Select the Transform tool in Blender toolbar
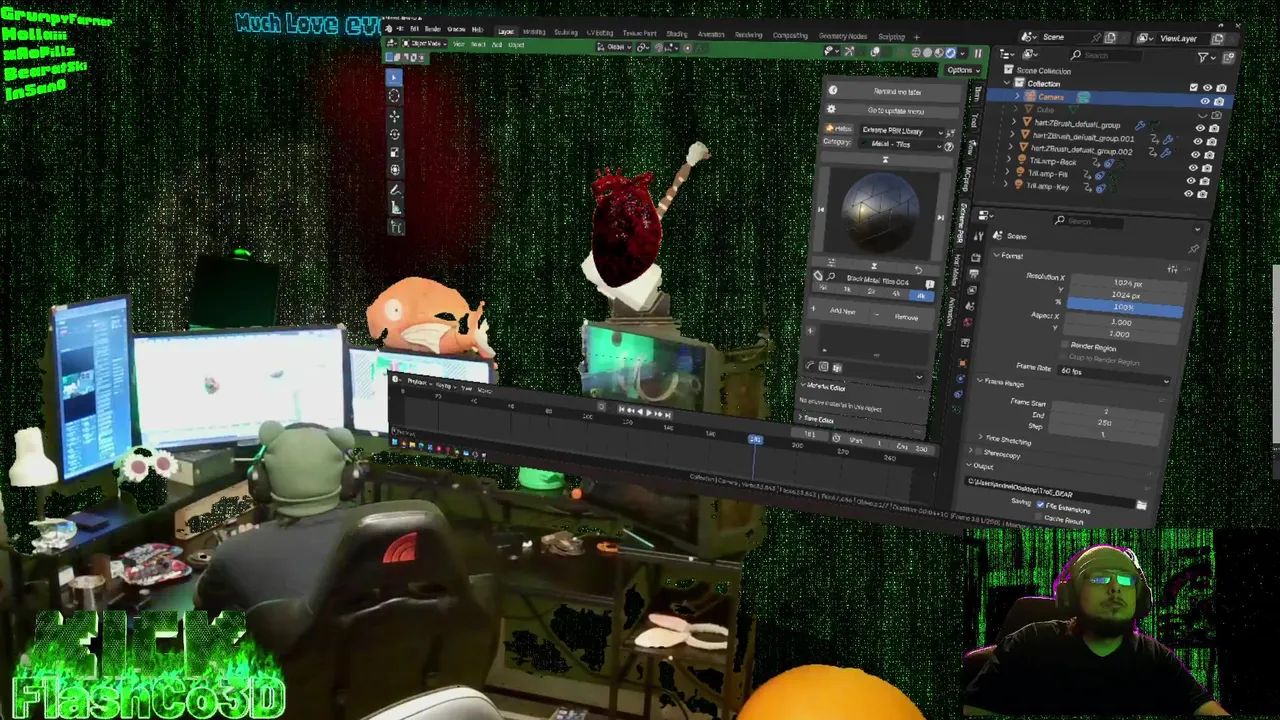 coord(395,170)
